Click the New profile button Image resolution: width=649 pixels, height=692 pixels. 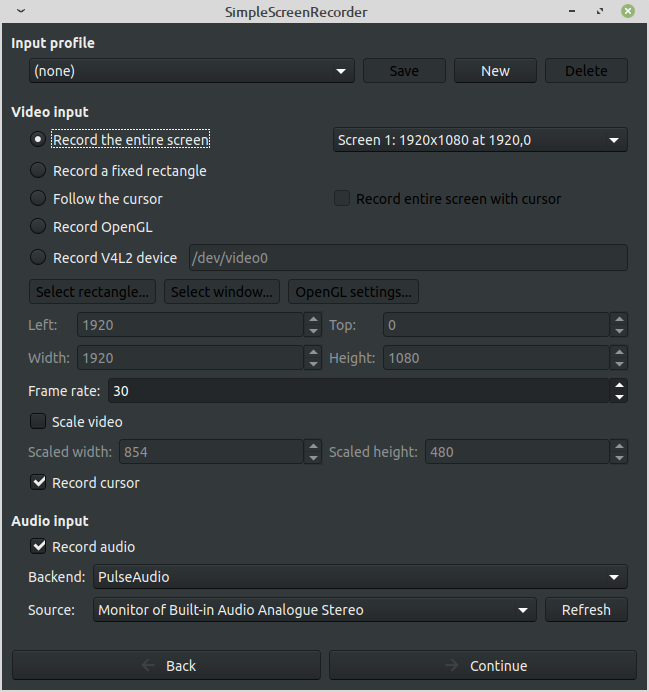pos(495,71)
